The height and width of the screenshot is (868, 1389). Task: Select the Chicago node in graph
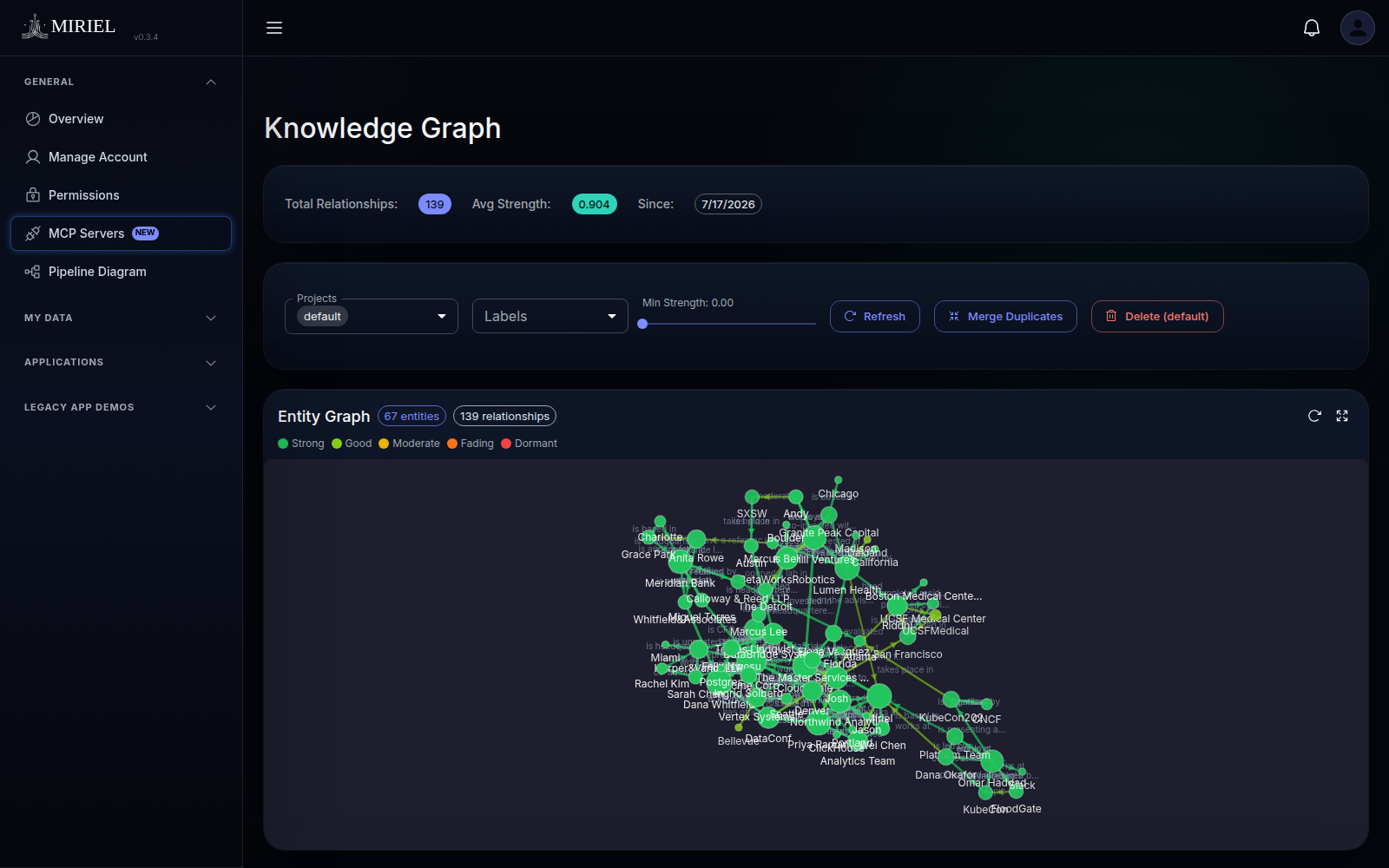click(838, 480)
